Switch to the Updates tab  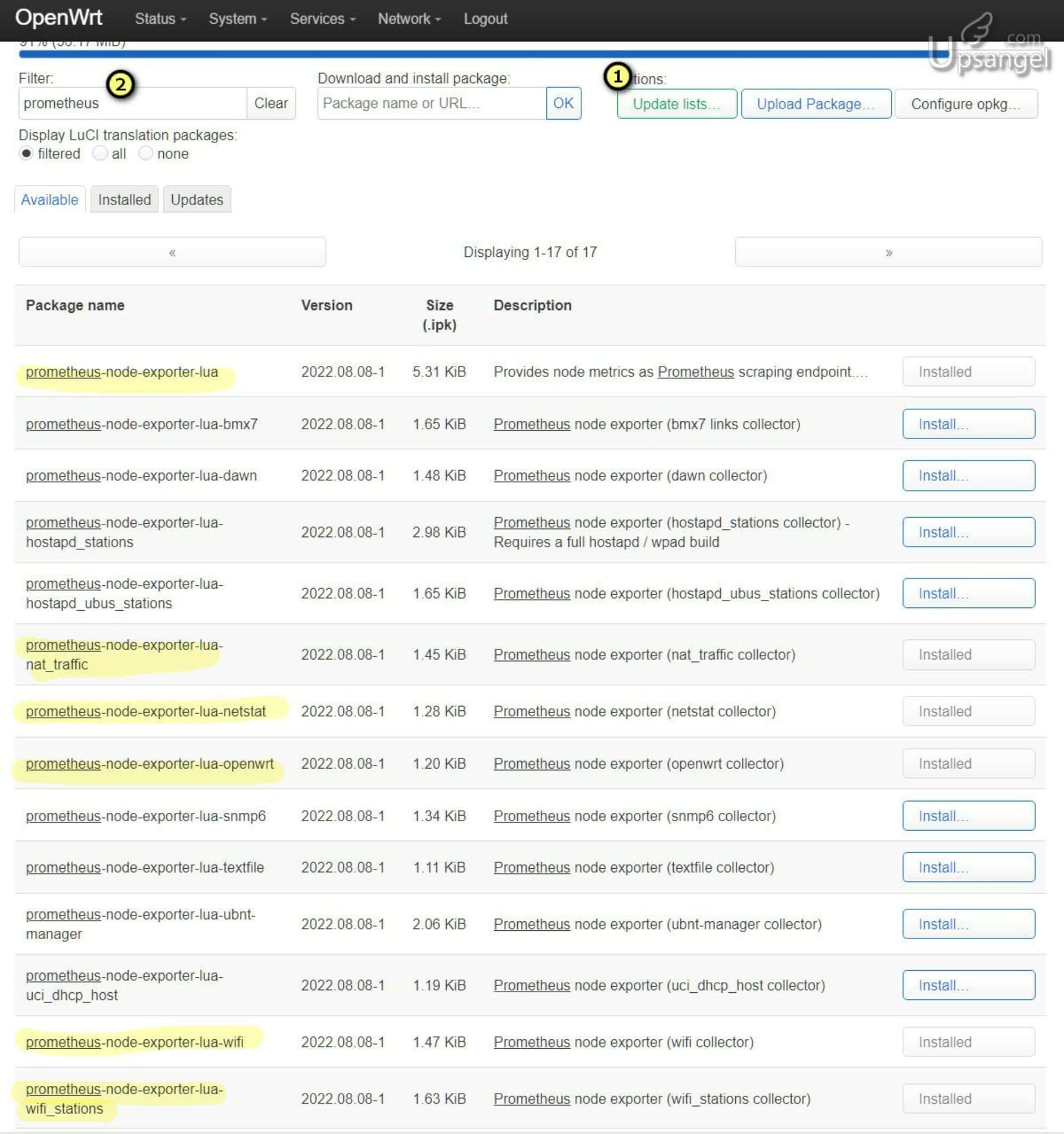click(x=196, y=199)
